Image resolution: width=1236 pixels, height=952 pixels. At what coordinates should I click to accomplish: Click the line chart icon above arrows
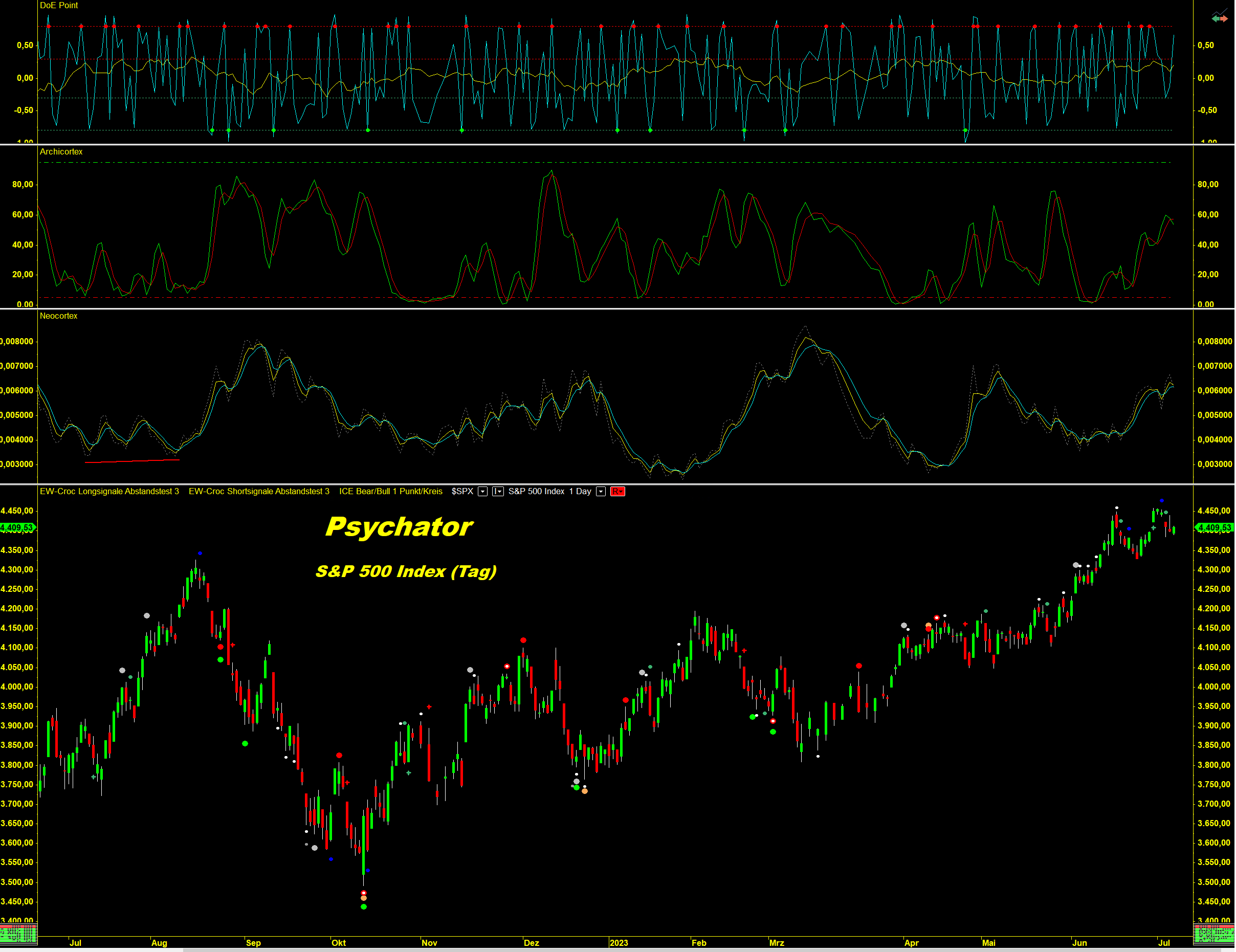pyautogui.click(x=1220, y=12)
